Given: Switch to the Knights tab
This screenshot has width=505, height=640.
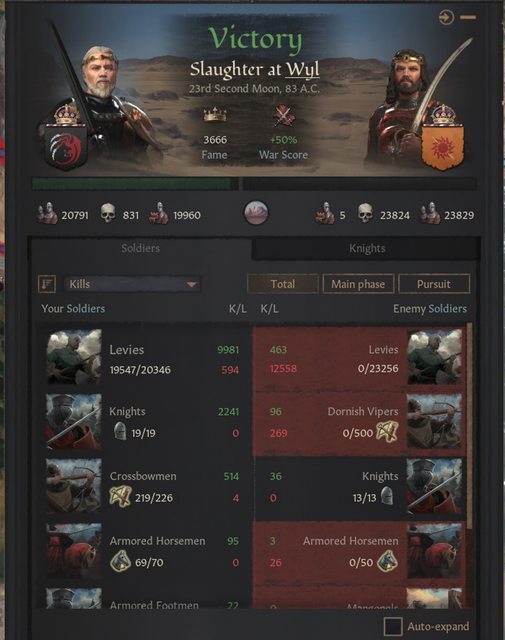Looking at the screenshot, I should (367, 248).
